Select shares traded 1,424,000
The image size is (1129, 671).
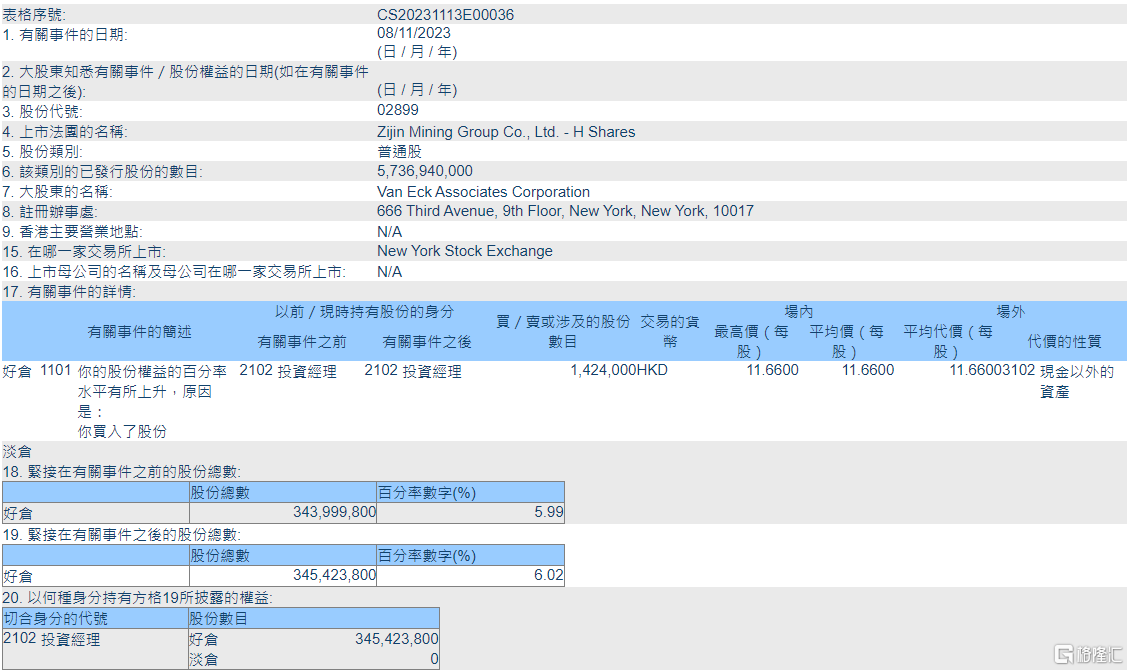[x=603, y=370]
